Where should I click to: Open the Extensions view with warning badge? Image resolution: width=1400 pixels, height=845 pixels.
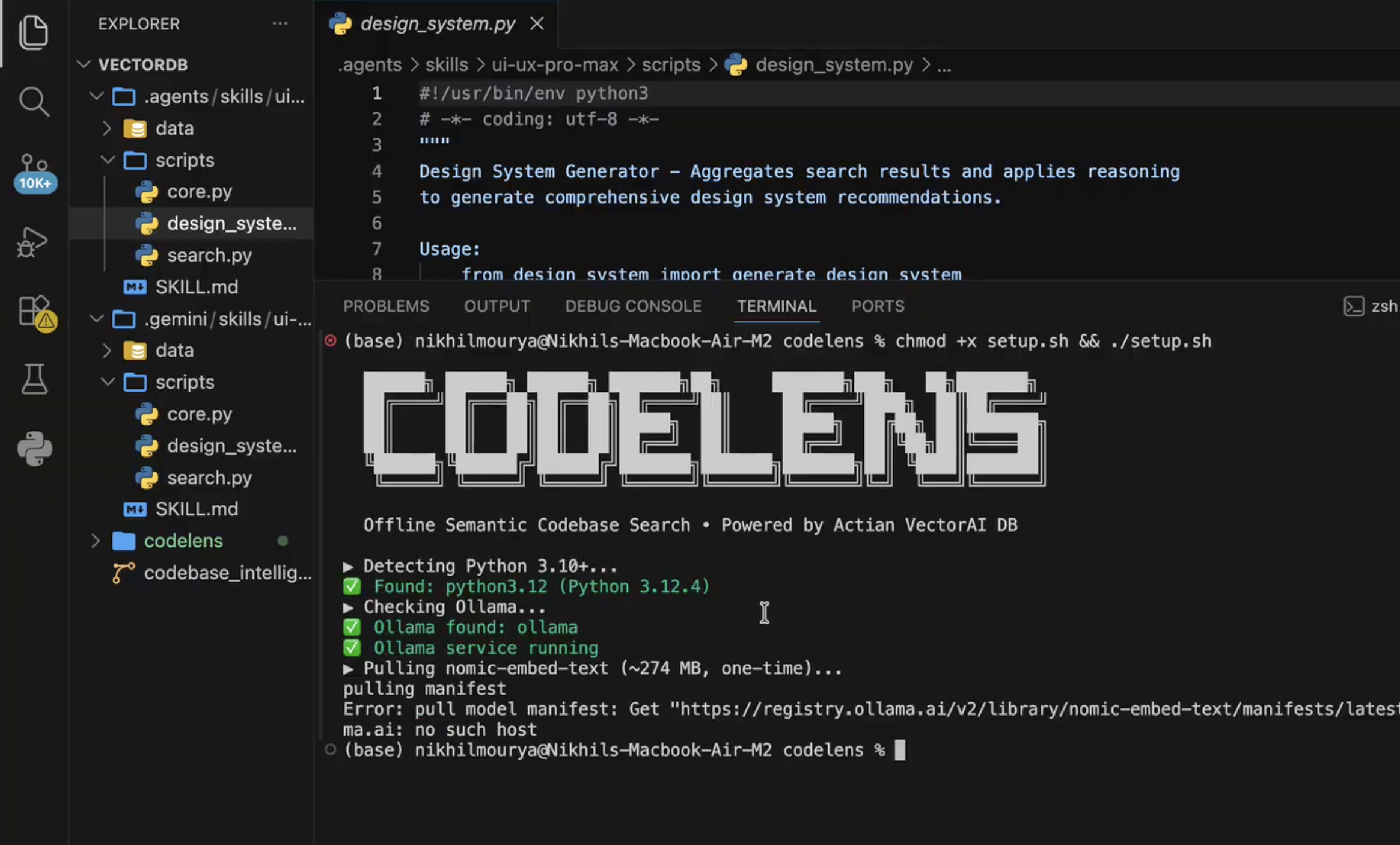[37, 313]
